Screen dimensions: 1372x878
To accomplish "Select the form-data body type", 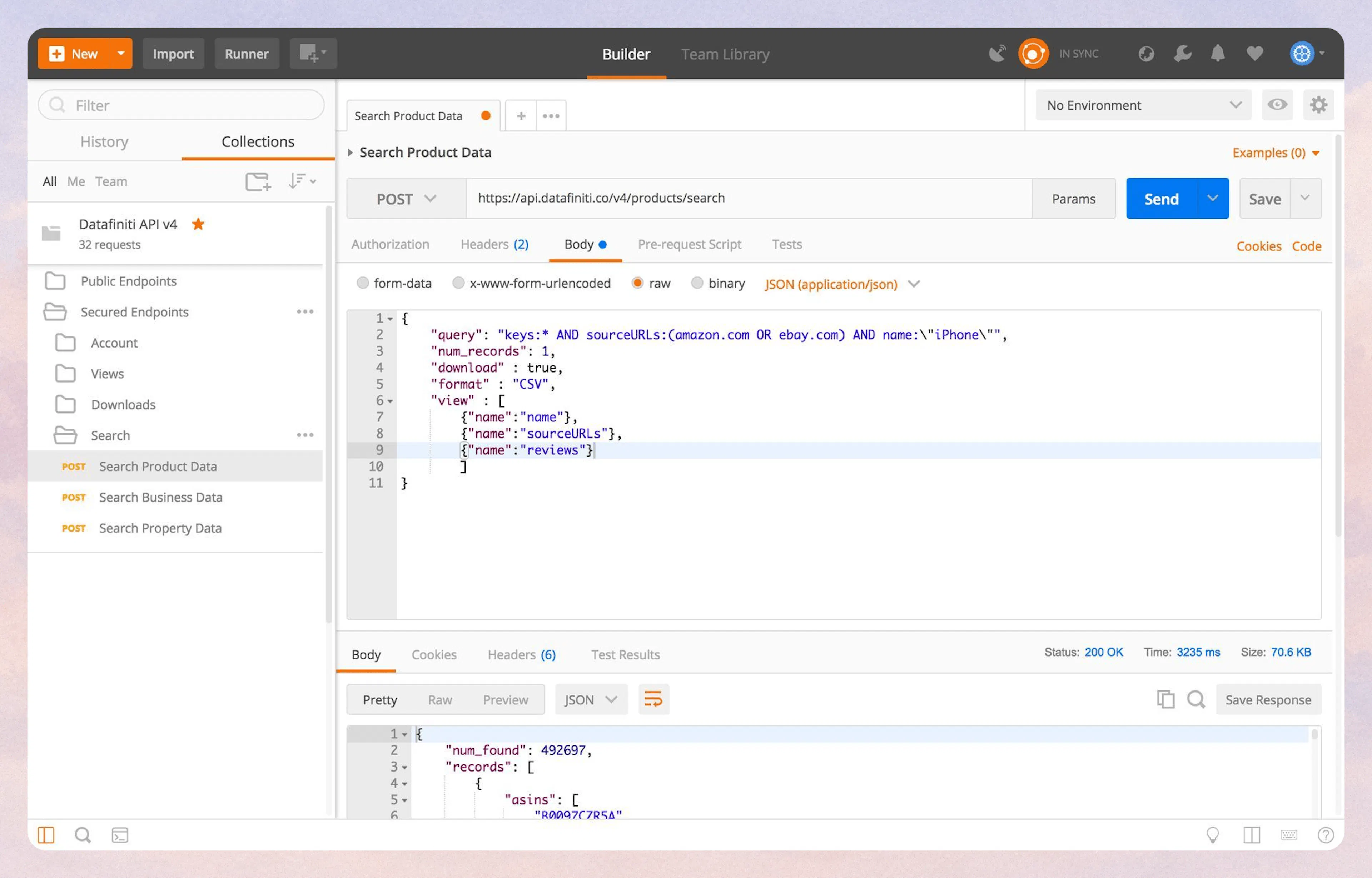I will pyautogui.click(x=363, y=283).
